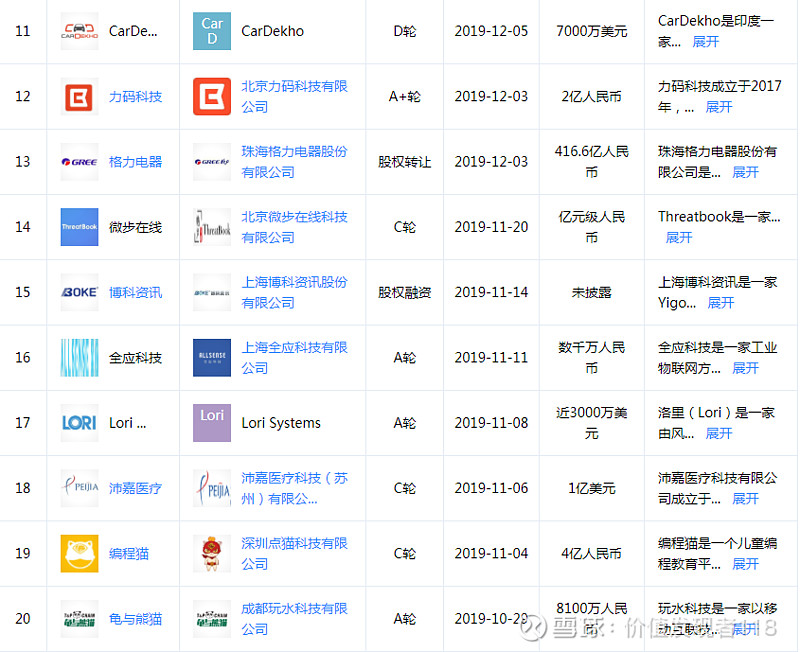Expand the 编程猫 description
Image resolution: width=800 pixels, height=652 pixels.
(745, 564)
